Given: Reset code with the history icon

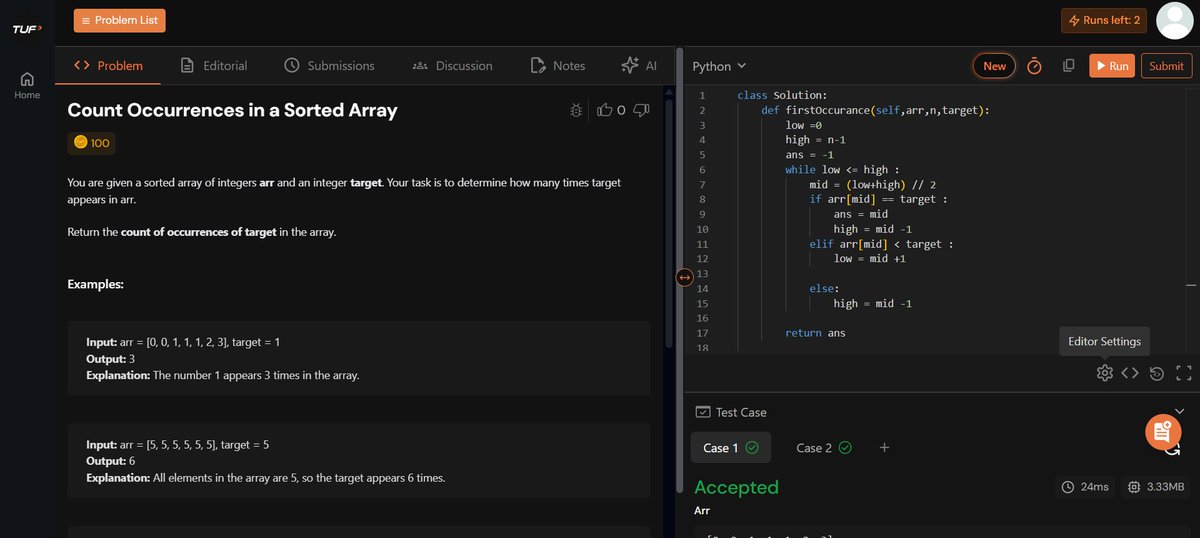Looking at the screenshot, I should click(x=1157, y=373).
